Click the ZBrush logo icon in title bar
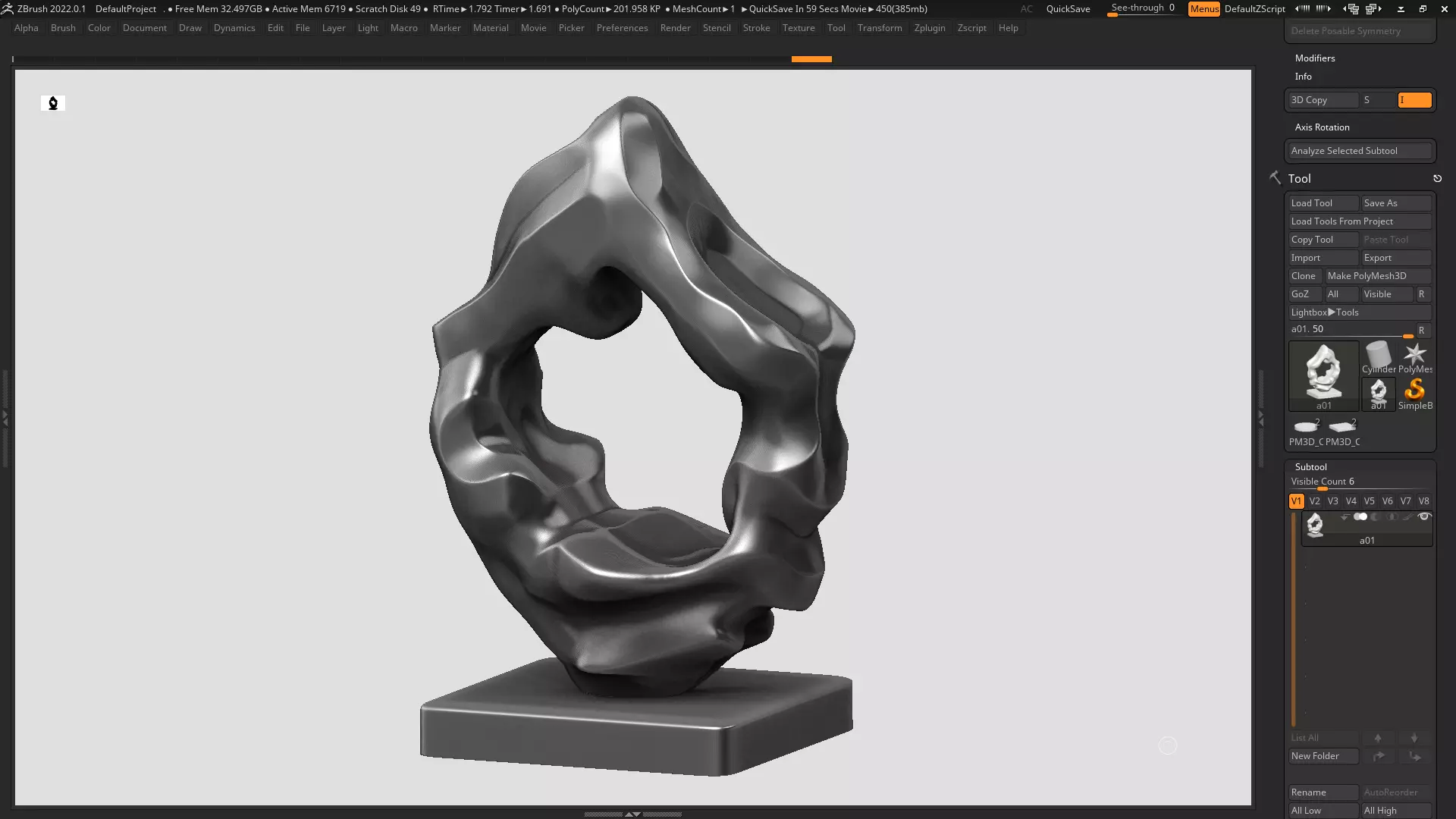This screenshot has height=819, width=1456. (x=8, y=9)
